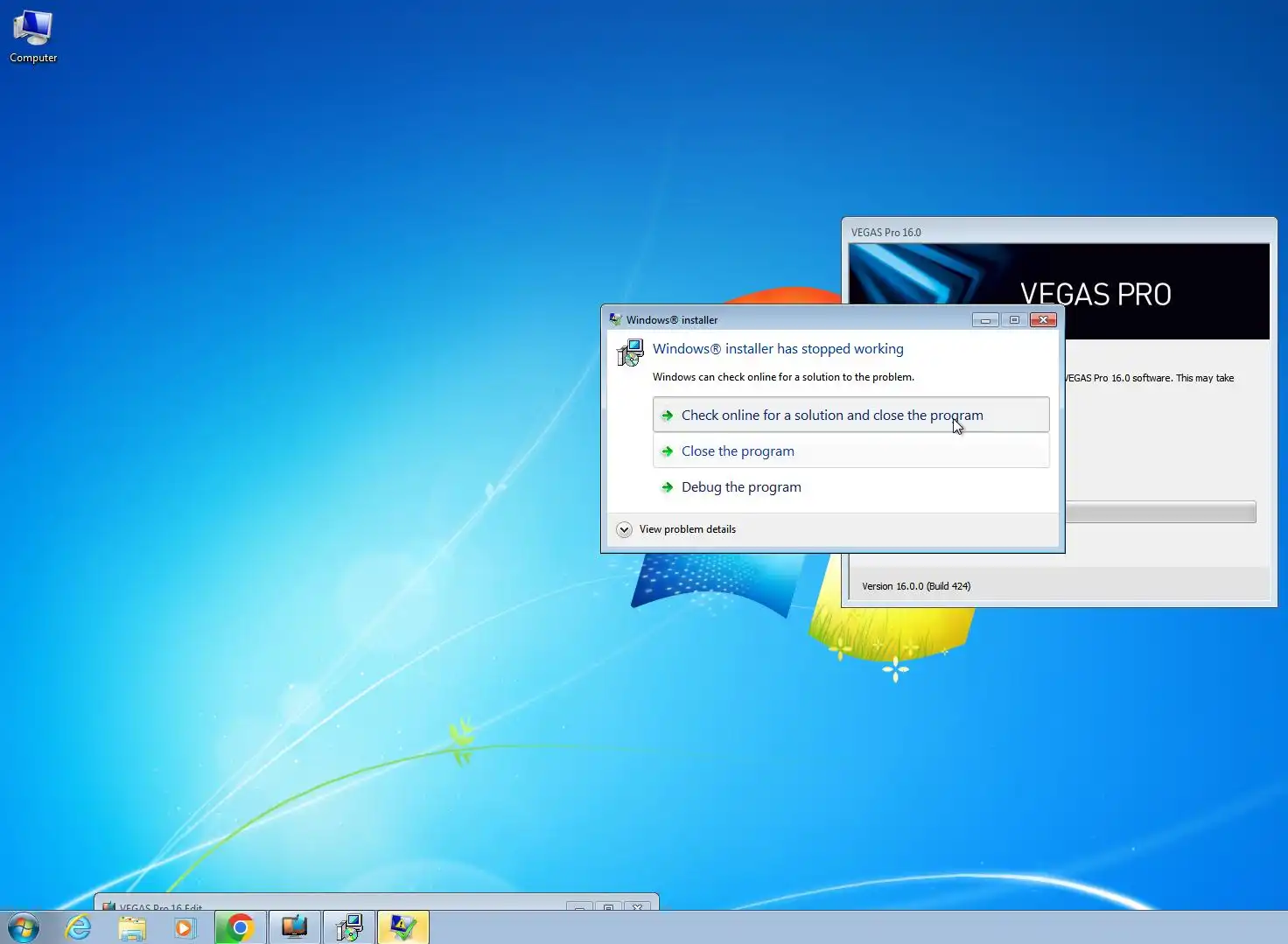Click the Windows installer dialog title icon

(616, 319)
